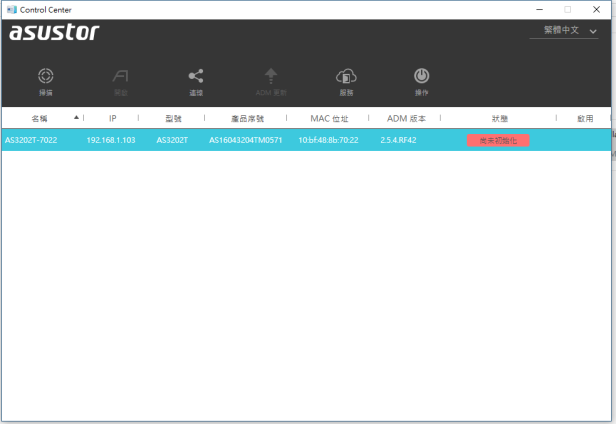Viewport: 616px width, 424px height.
Task: Click model cell AS3202T
Action: (x=172, y=140)
